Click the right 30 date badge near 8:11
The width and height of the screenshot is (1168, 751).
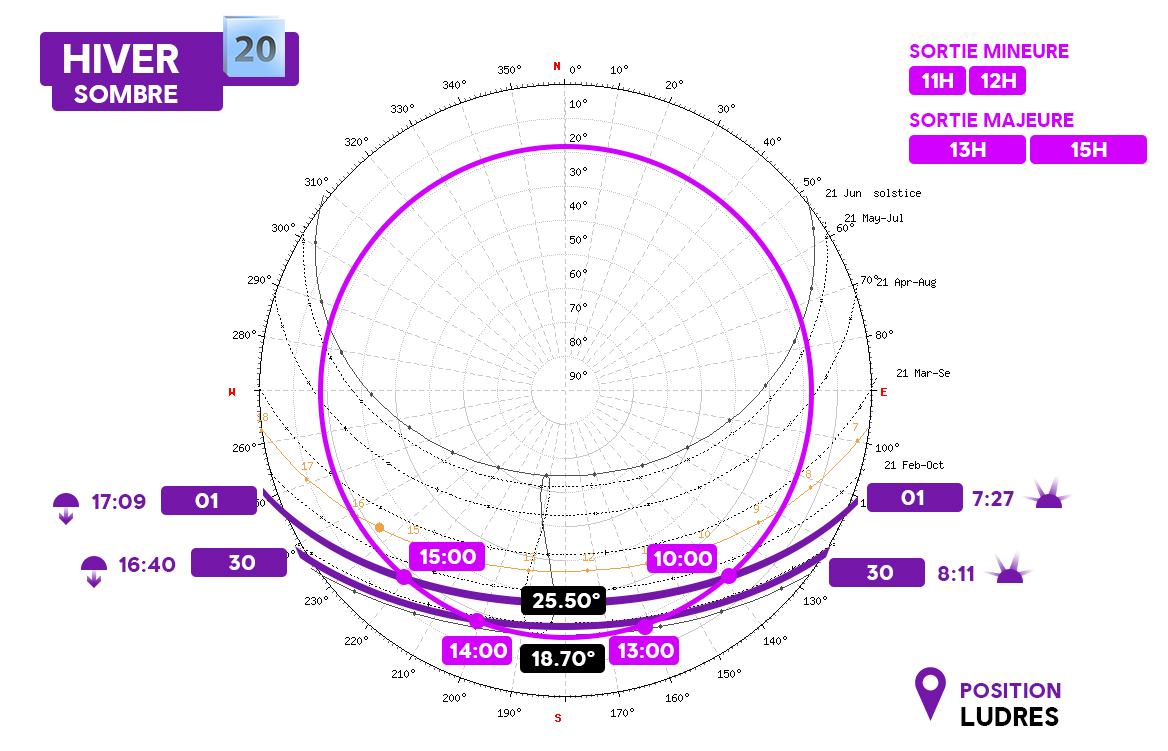(x=877, y=572)
